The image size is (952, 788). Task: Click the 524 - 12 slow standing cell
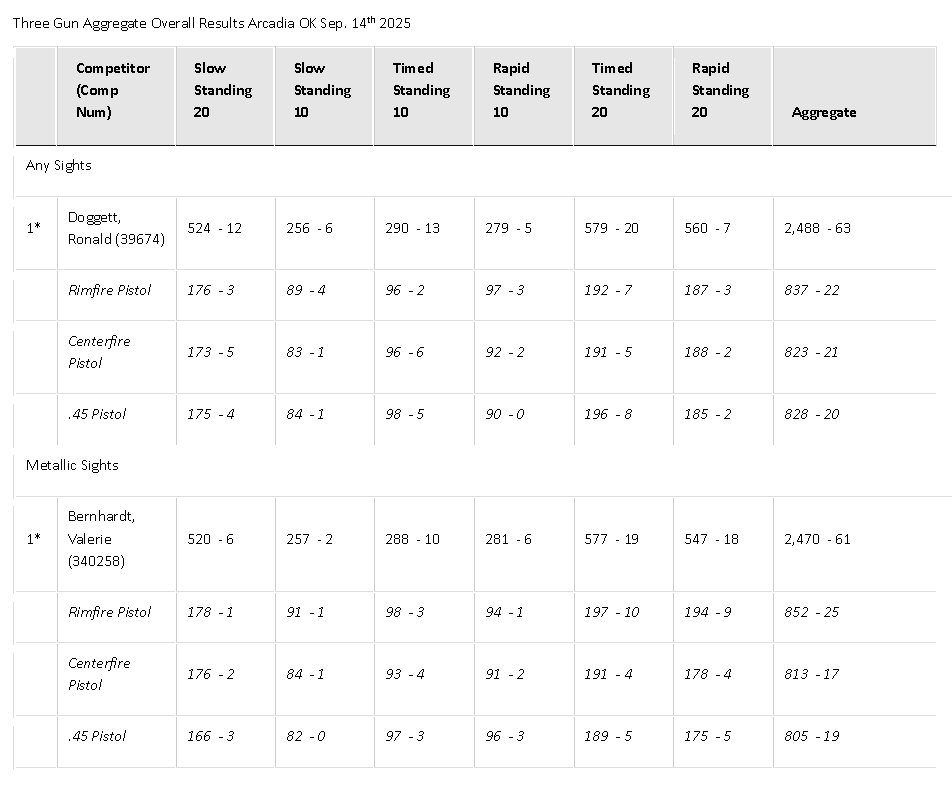[215, 228]
